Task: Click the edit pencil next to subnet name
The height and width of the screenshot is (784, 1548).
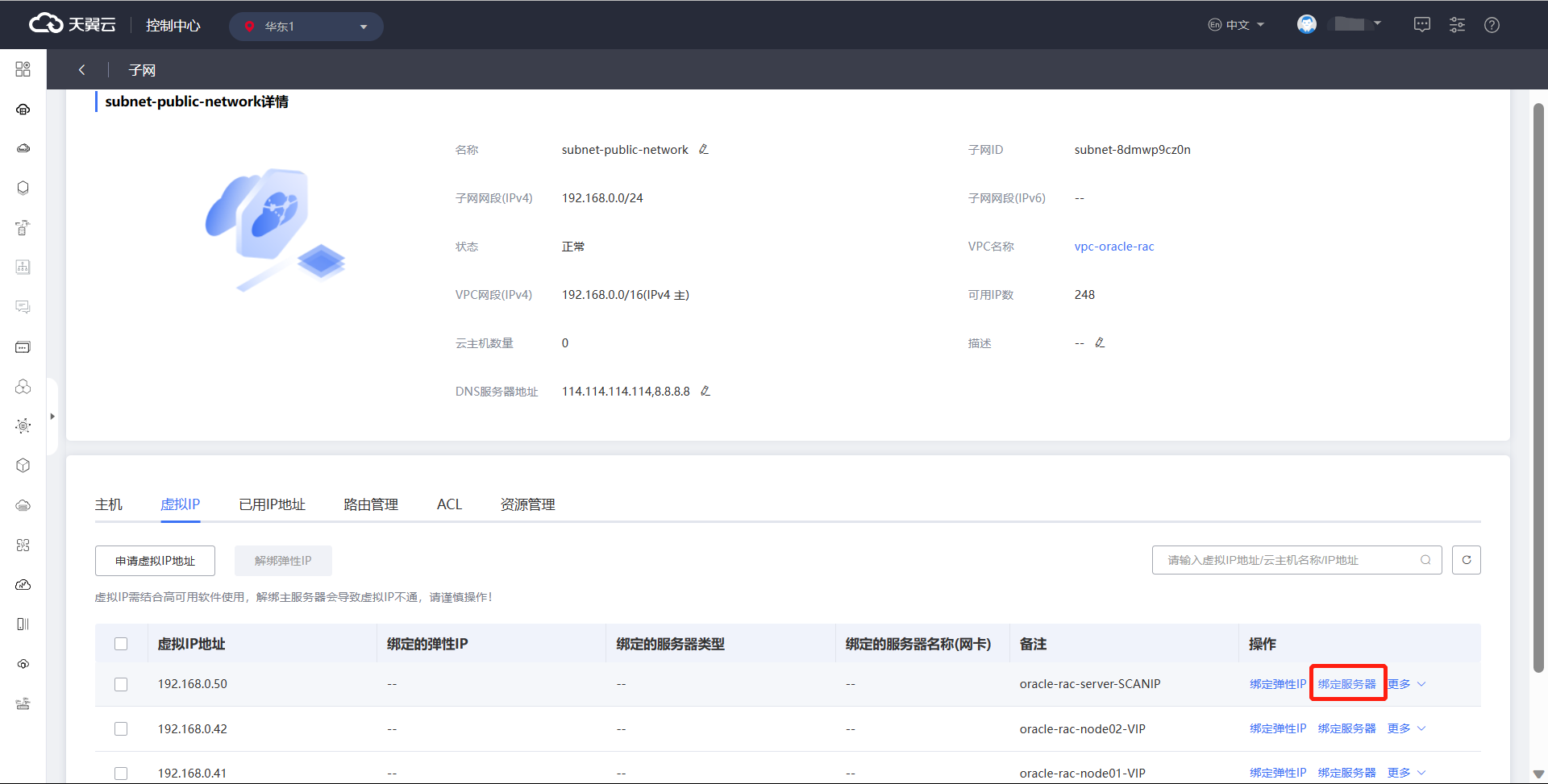Action: coord(704,150)
